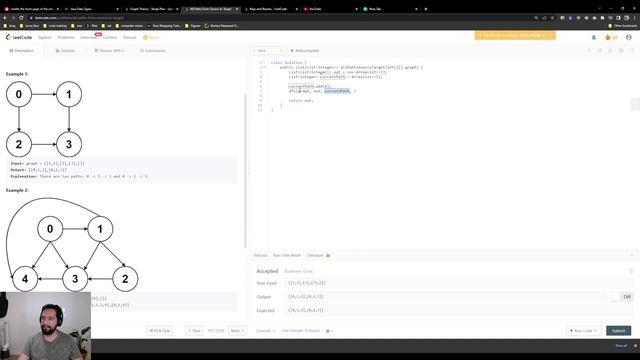
Task: Switch to the Run Code Result tab
Action: click(x=287, y=255)
